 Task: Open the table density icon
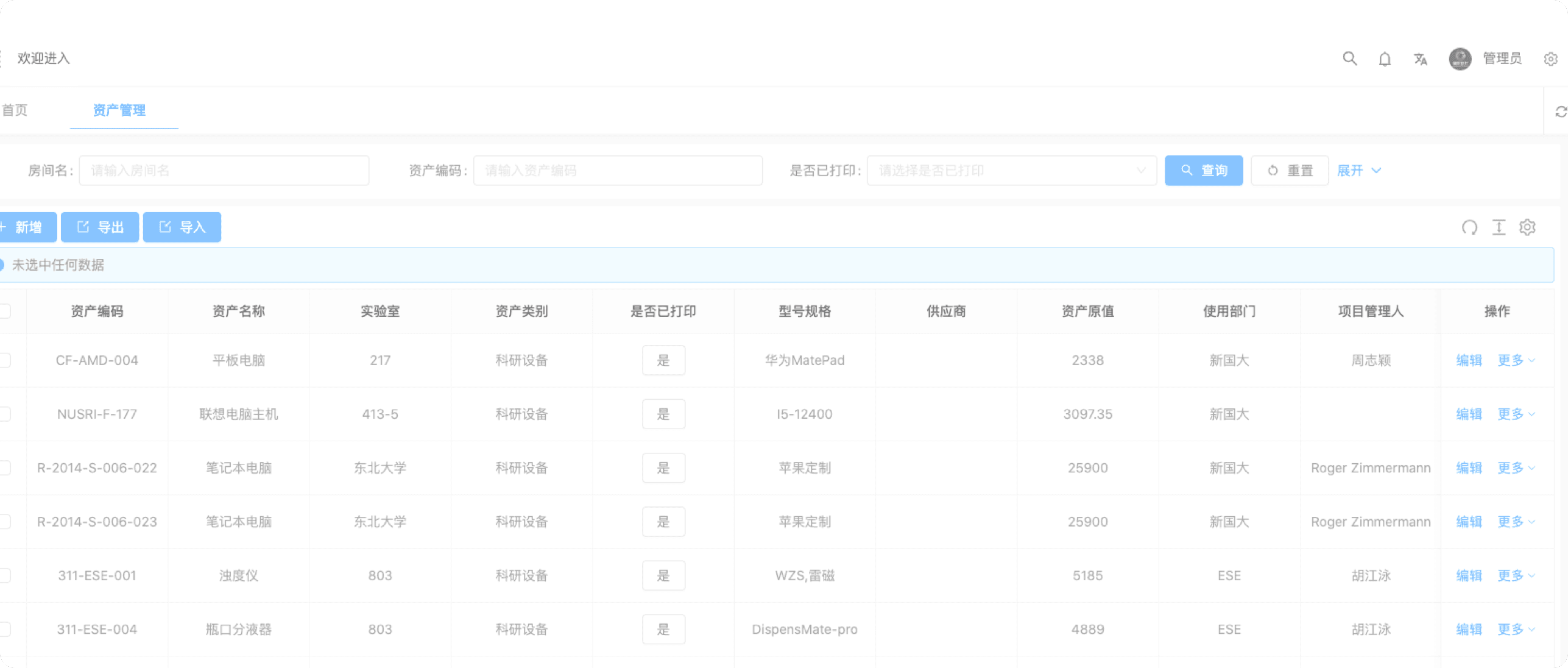[x=1499, y=227]
